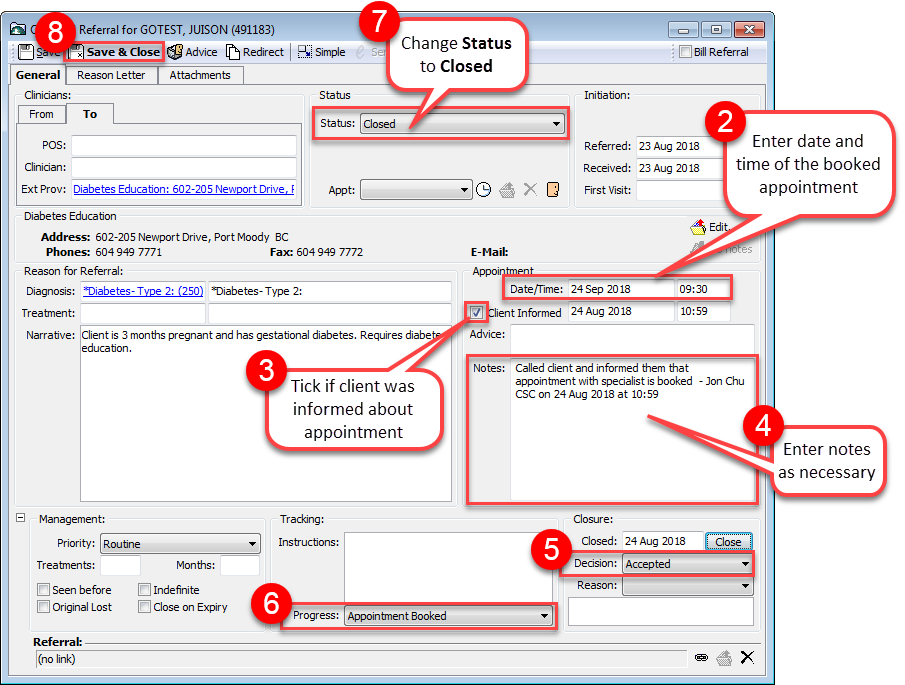Open the Status dropdown showing Closed

pos(461,124)
